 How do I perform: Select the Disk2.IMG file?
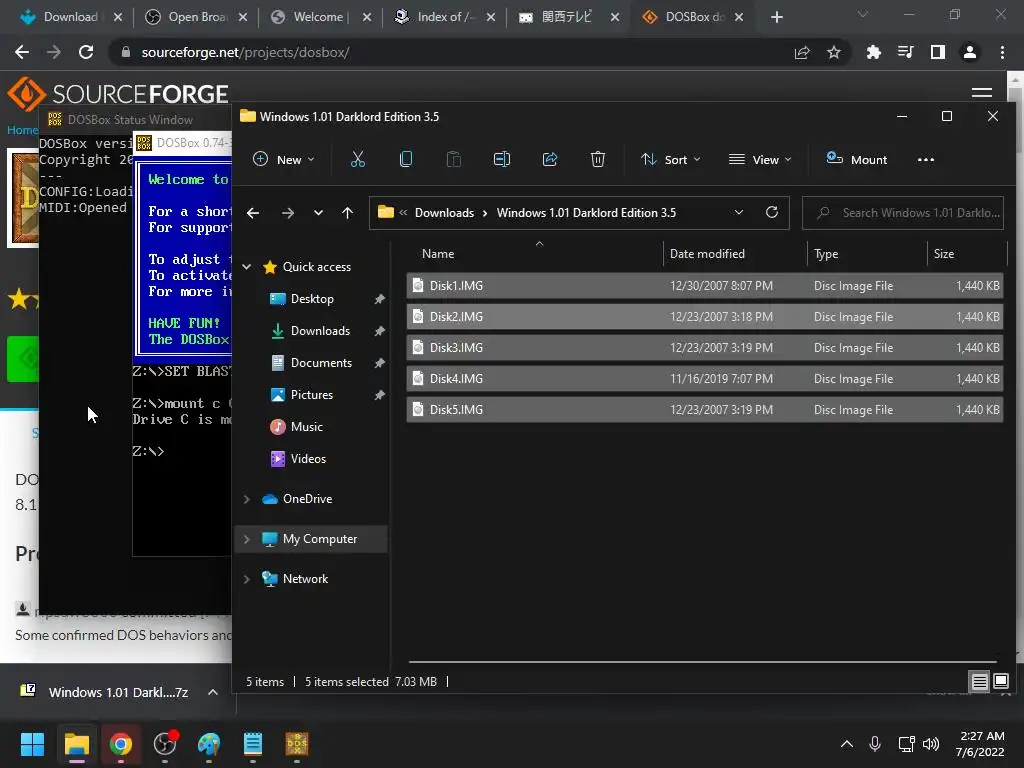(704, 317)
